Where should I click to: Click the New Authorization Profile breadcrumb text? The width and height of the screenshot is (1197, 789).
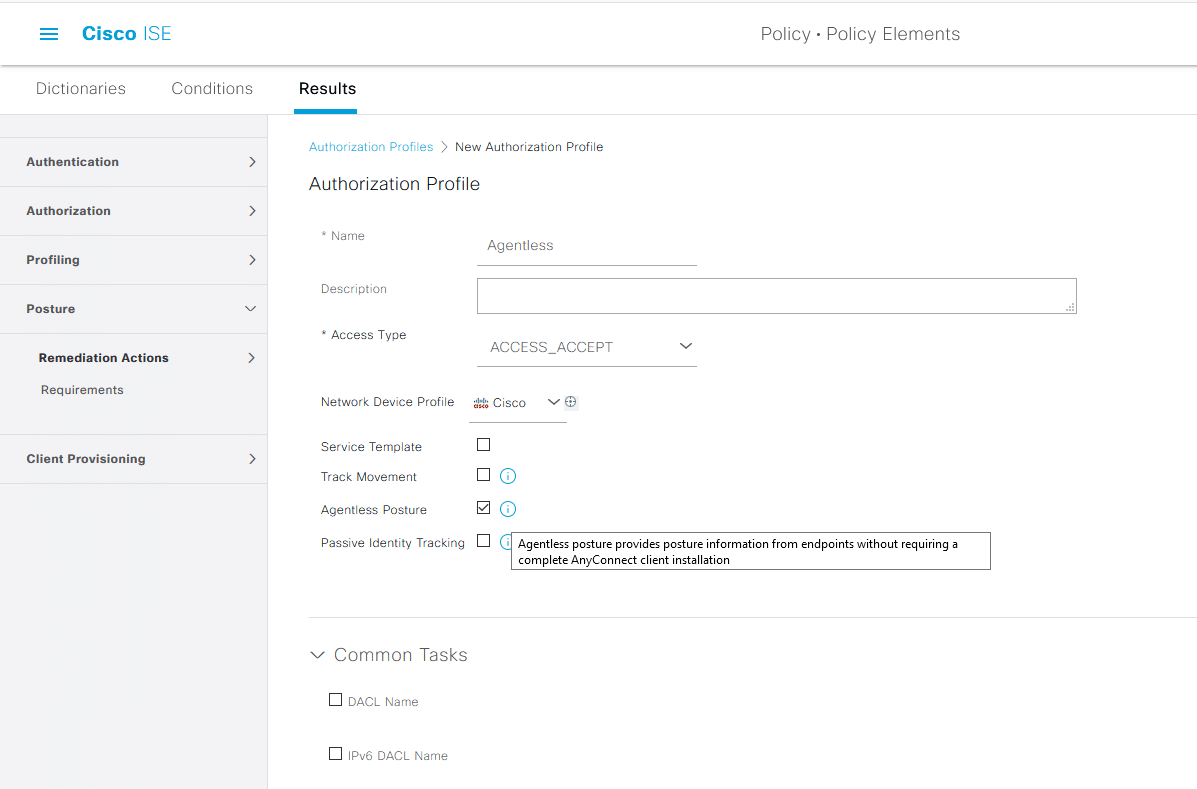pos(529,147)
